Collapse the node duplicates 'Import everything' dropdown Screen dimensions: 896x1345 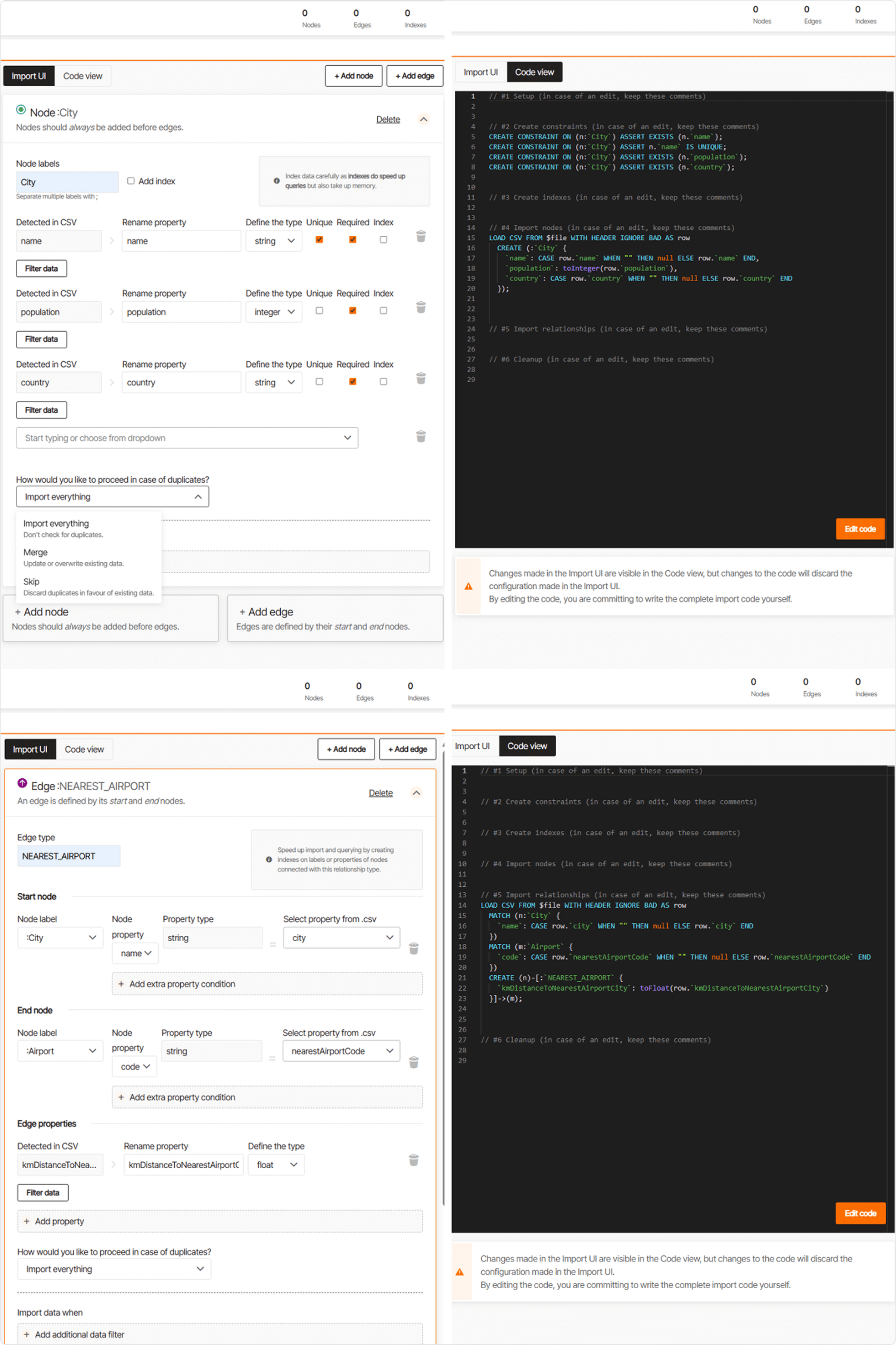point(113,497)
